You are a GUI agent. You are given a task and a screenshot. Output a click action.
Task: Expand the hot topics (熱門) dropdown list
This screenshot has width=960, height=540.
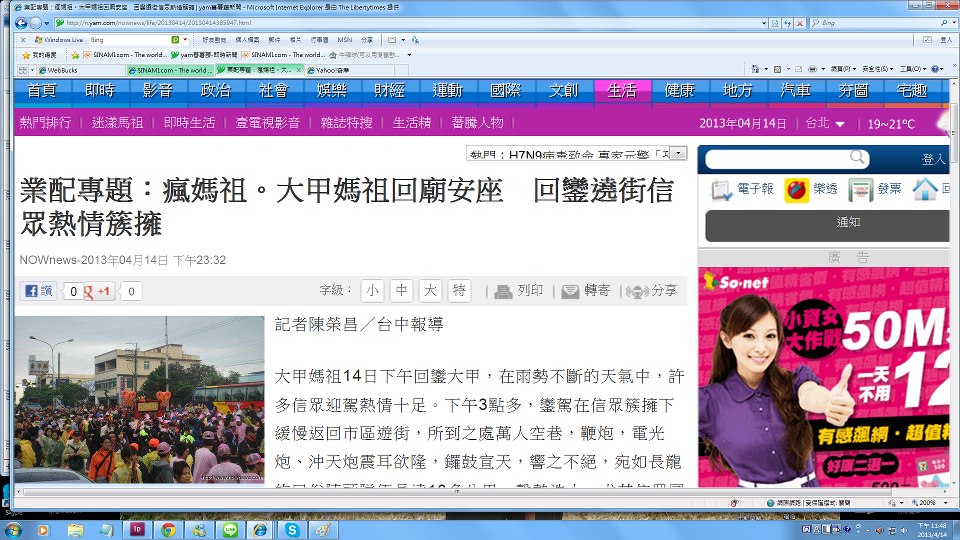point(679,153)
